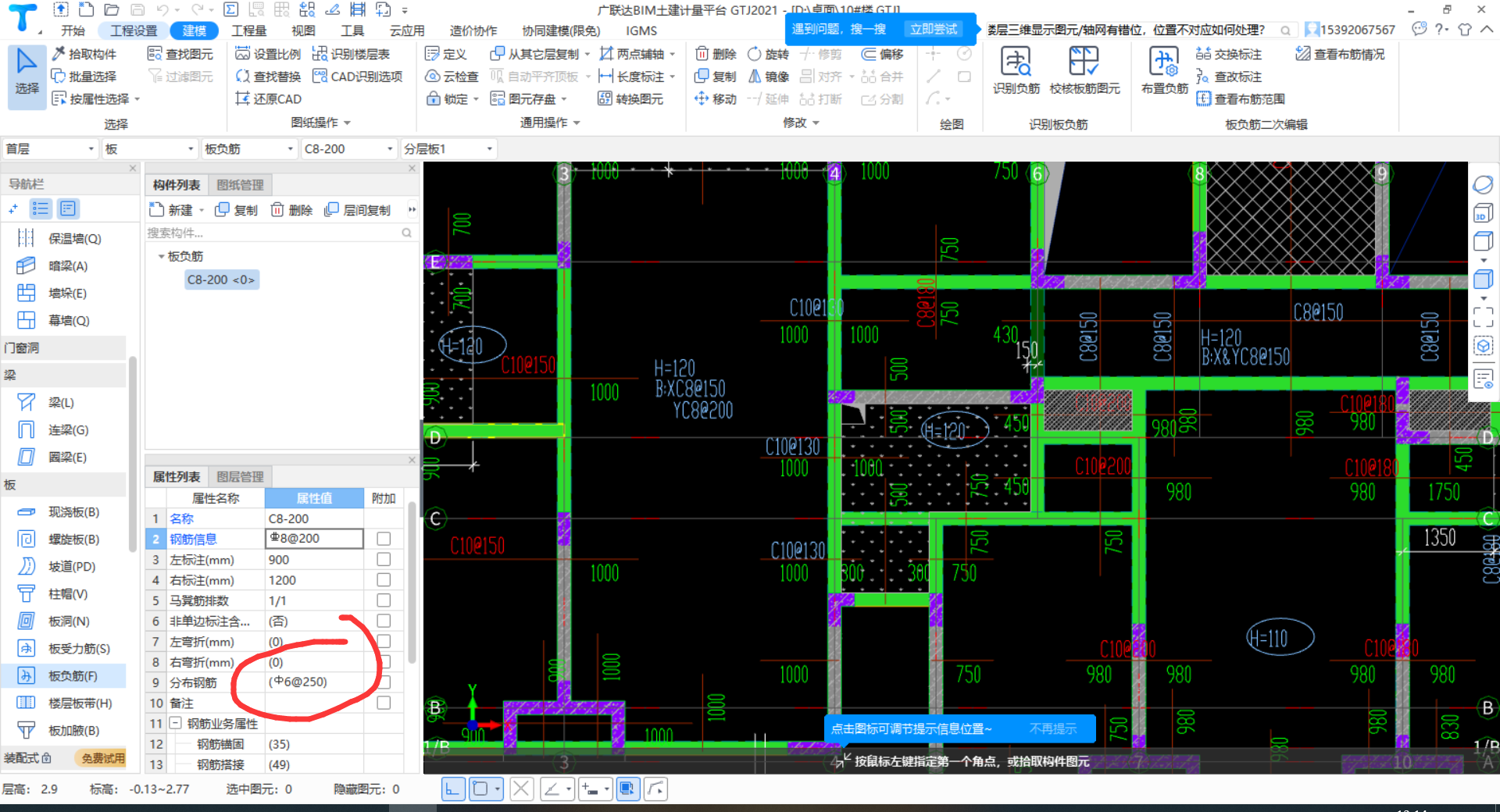Open the 云应用 ribbon tab
The width and height of the screenshot is (1500, 812).
(407, 30)
